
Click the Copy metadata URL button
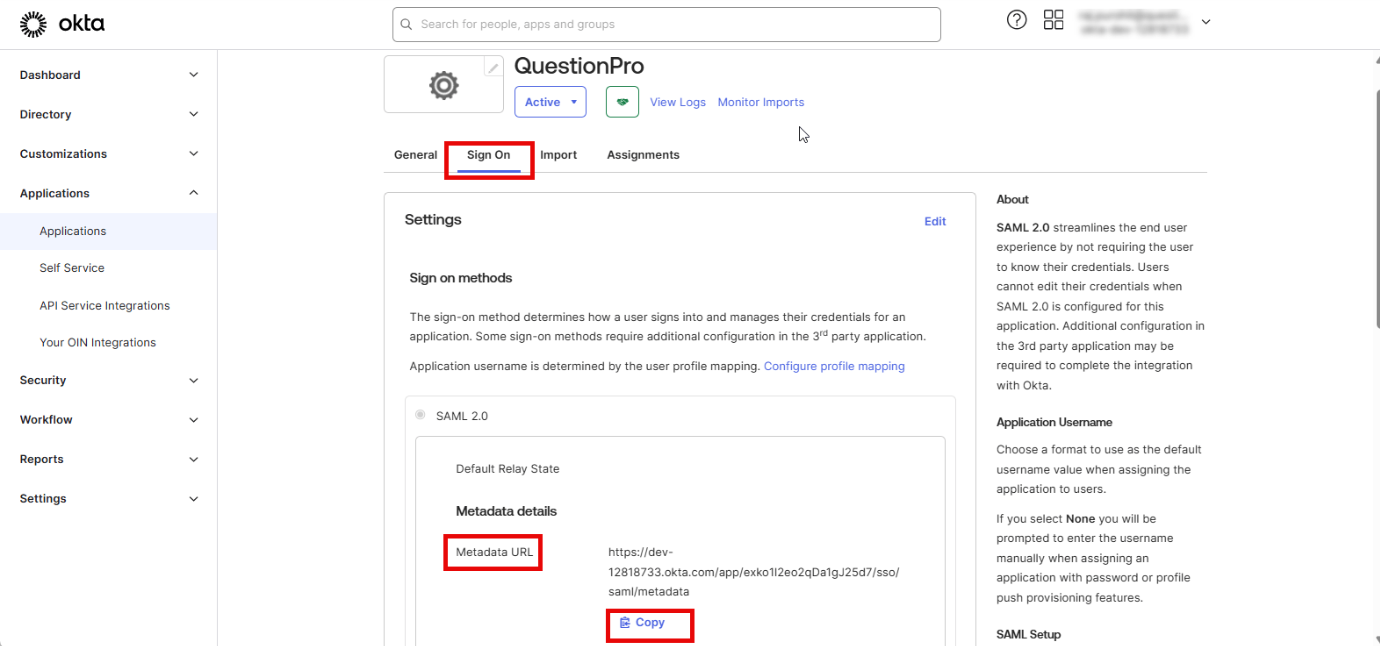click(x=642, y=622)
